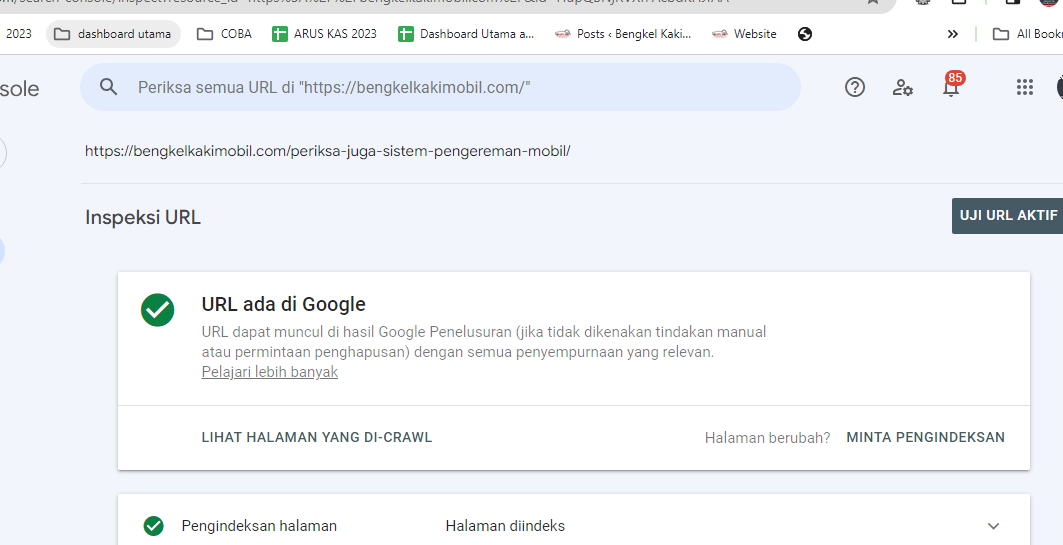Focus the URL inspection search field
The width and height of the screenshot is (1063, 545).
pos(441,87)
